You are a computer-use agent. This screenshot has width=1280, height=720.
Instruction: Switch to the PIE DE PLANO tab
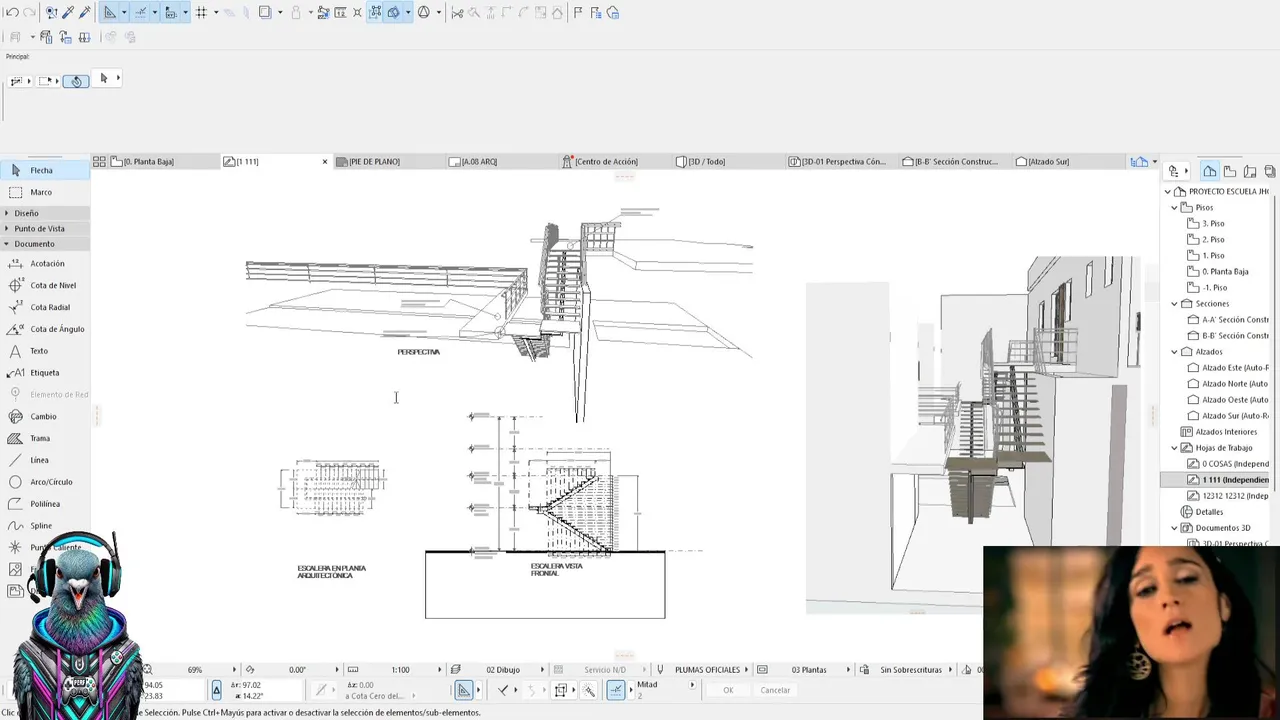(x=389, y=161)
